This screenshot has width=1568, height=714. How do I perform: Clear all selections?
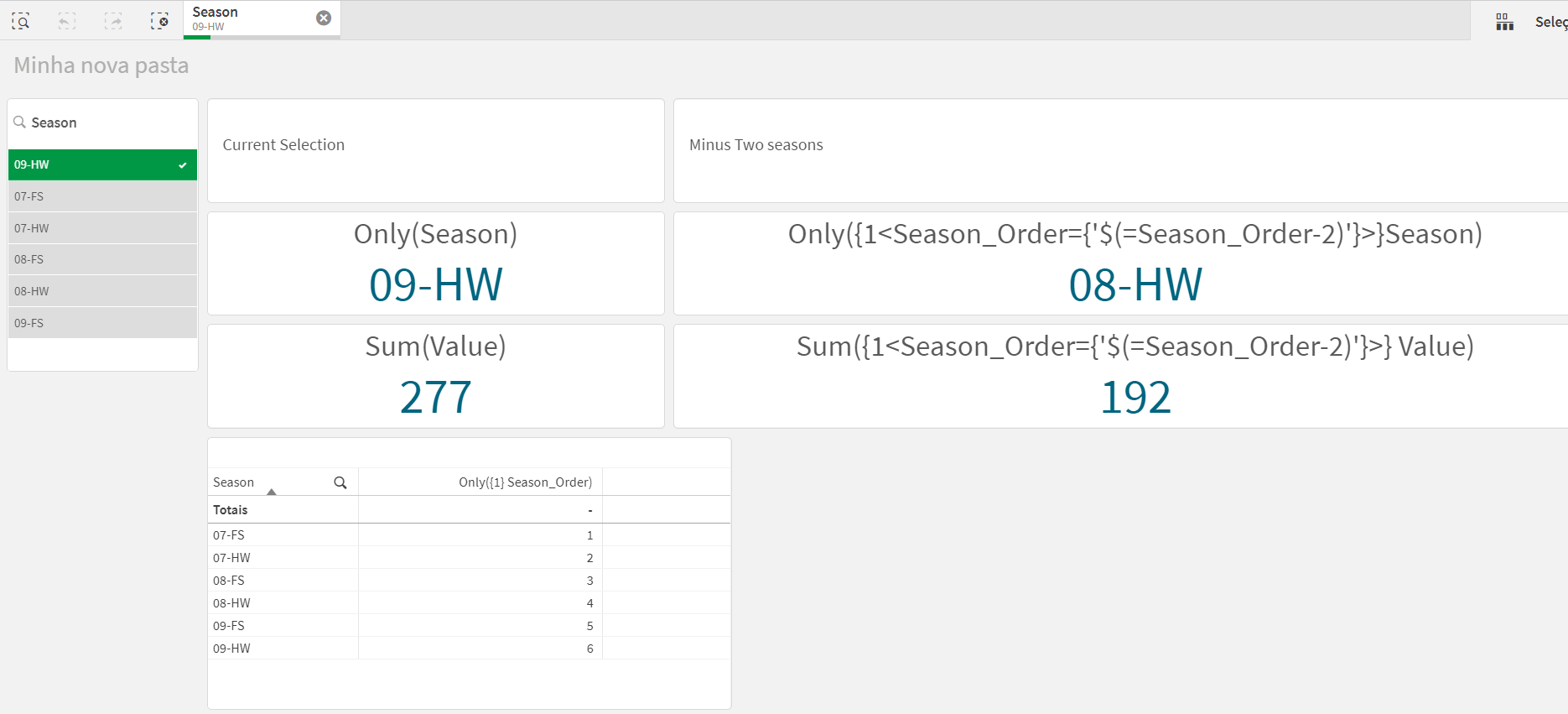[159, 21]
